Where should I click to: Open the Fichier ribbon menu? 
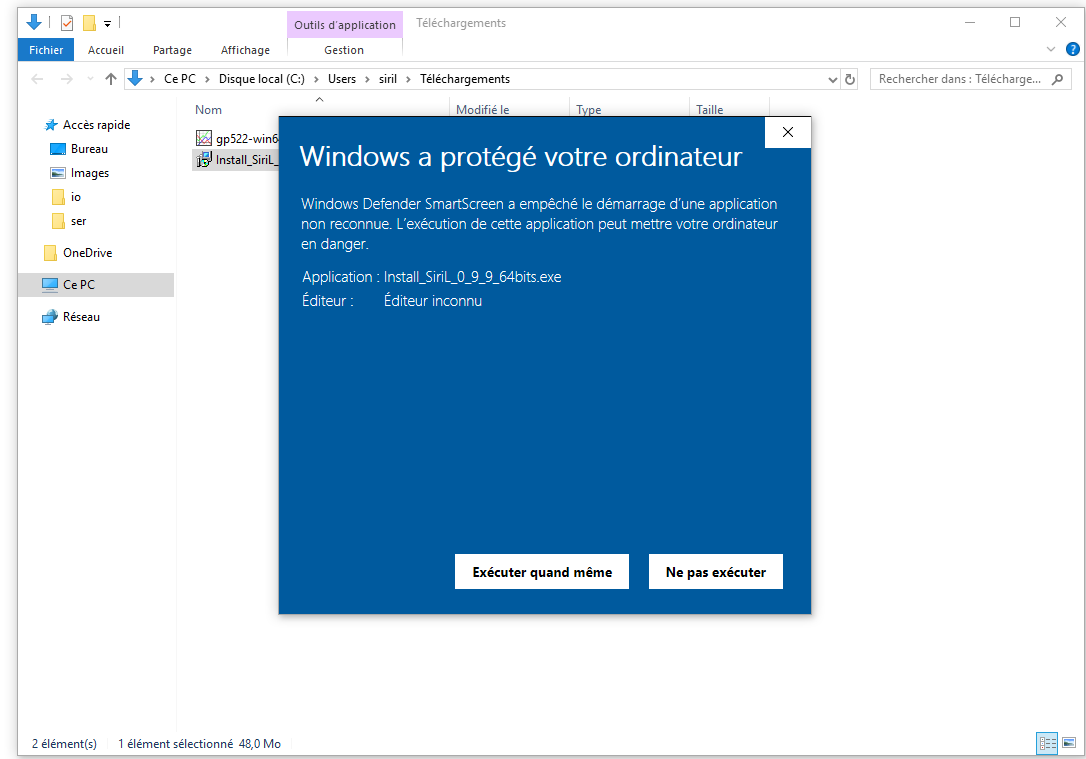[46, 50]
